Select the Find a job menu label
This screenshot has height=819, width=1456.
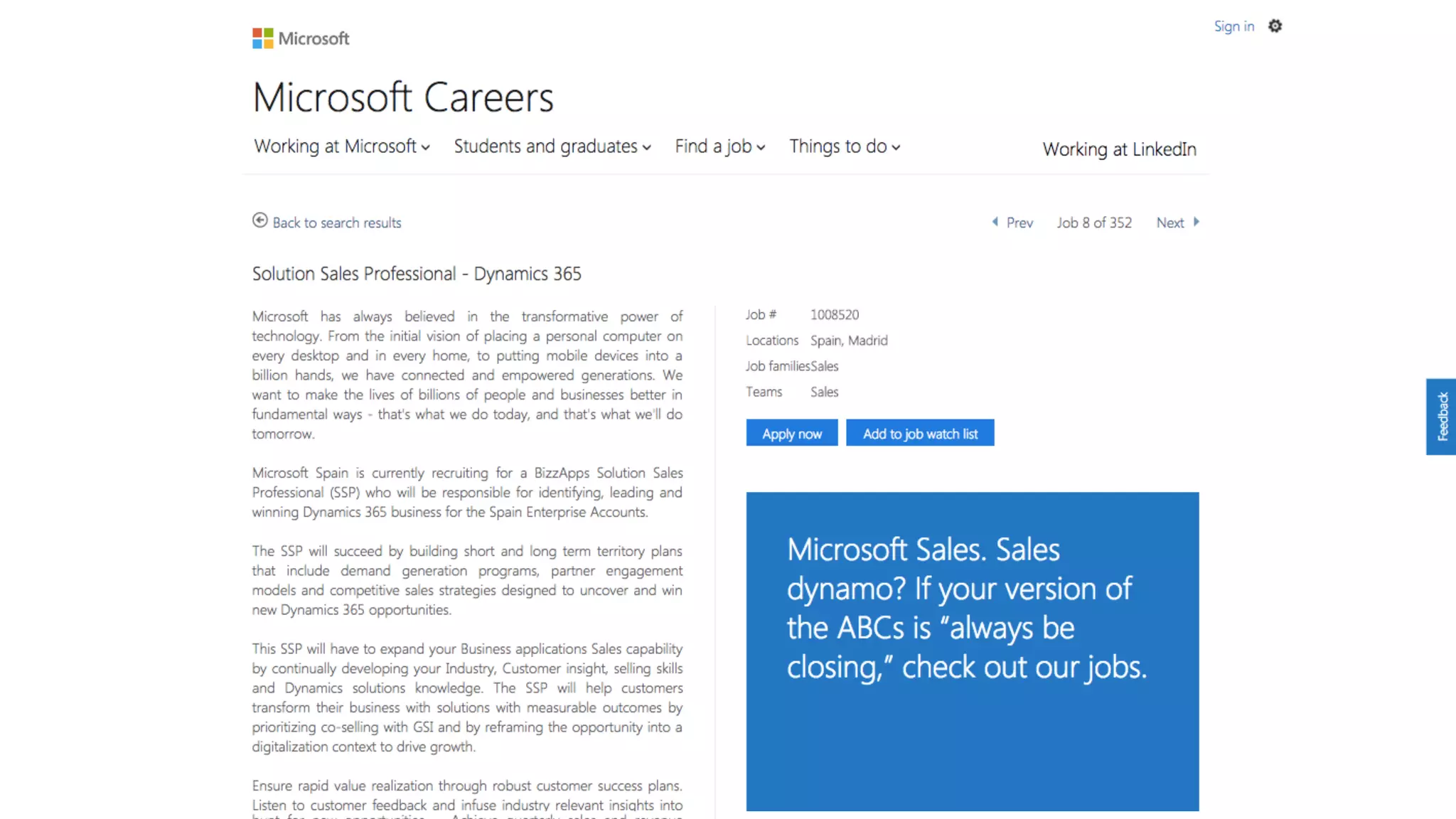tap(713, 146)
